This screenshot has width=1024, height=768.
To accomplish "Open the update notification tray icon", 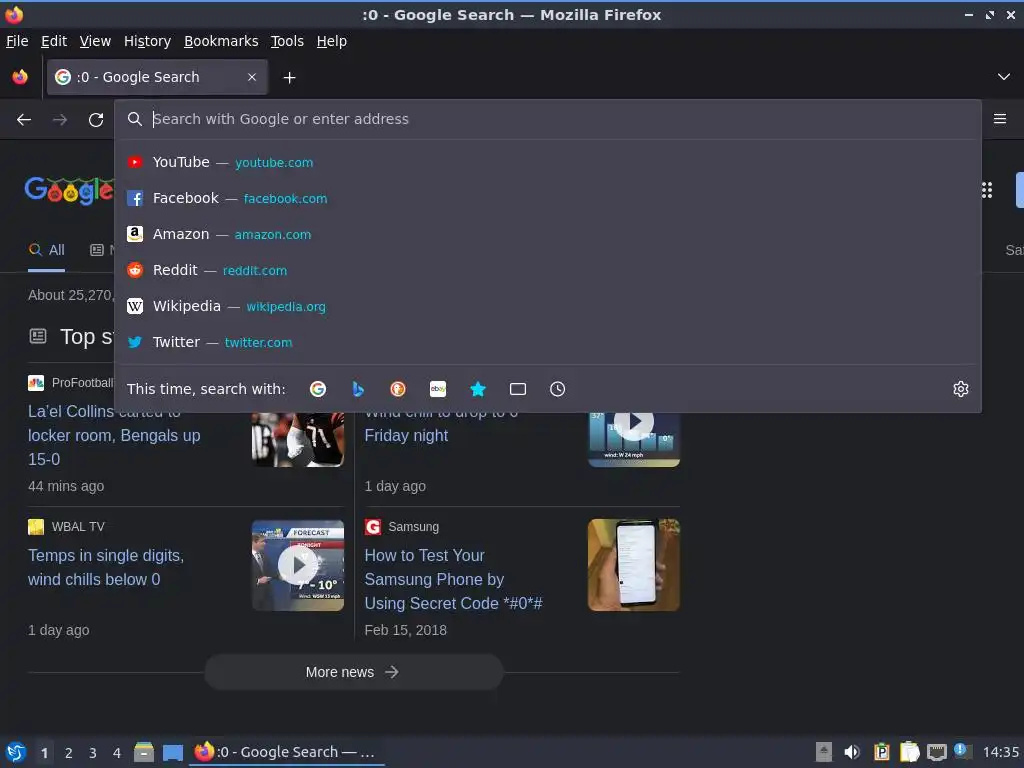I will 962,751.
